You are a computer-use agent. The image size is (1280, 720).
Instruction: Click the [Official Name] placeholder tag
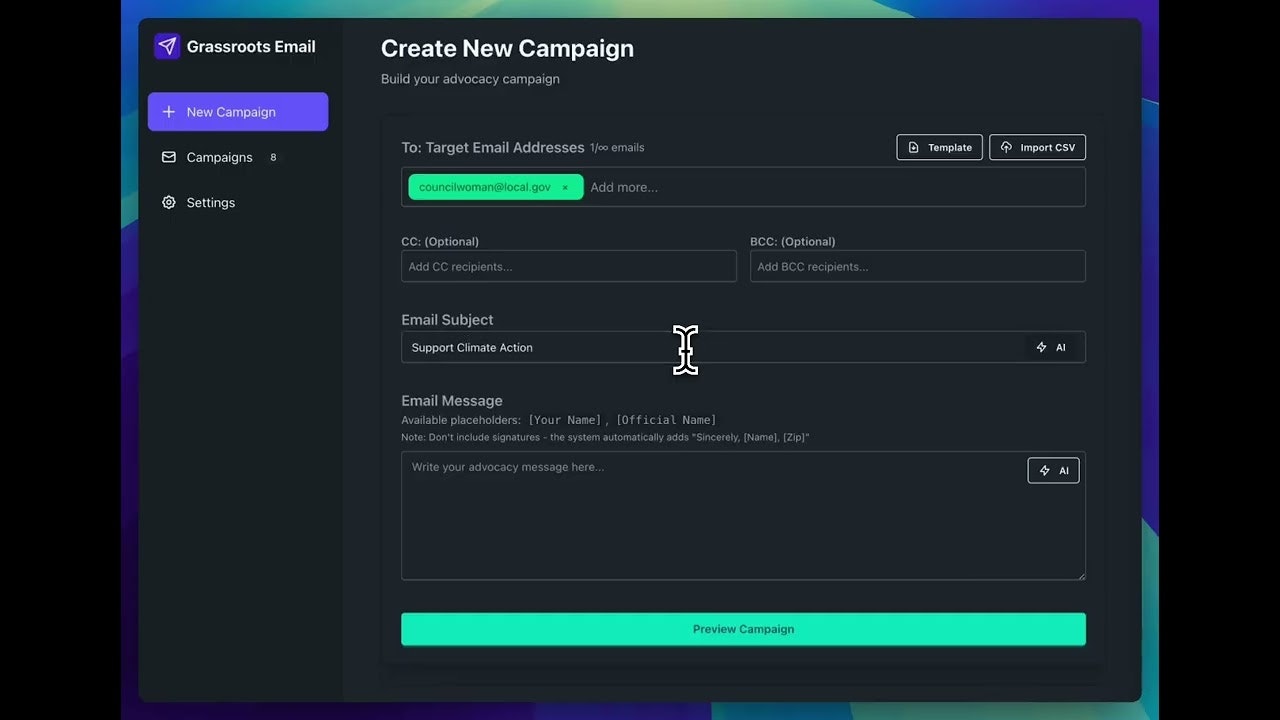[666, 420]
